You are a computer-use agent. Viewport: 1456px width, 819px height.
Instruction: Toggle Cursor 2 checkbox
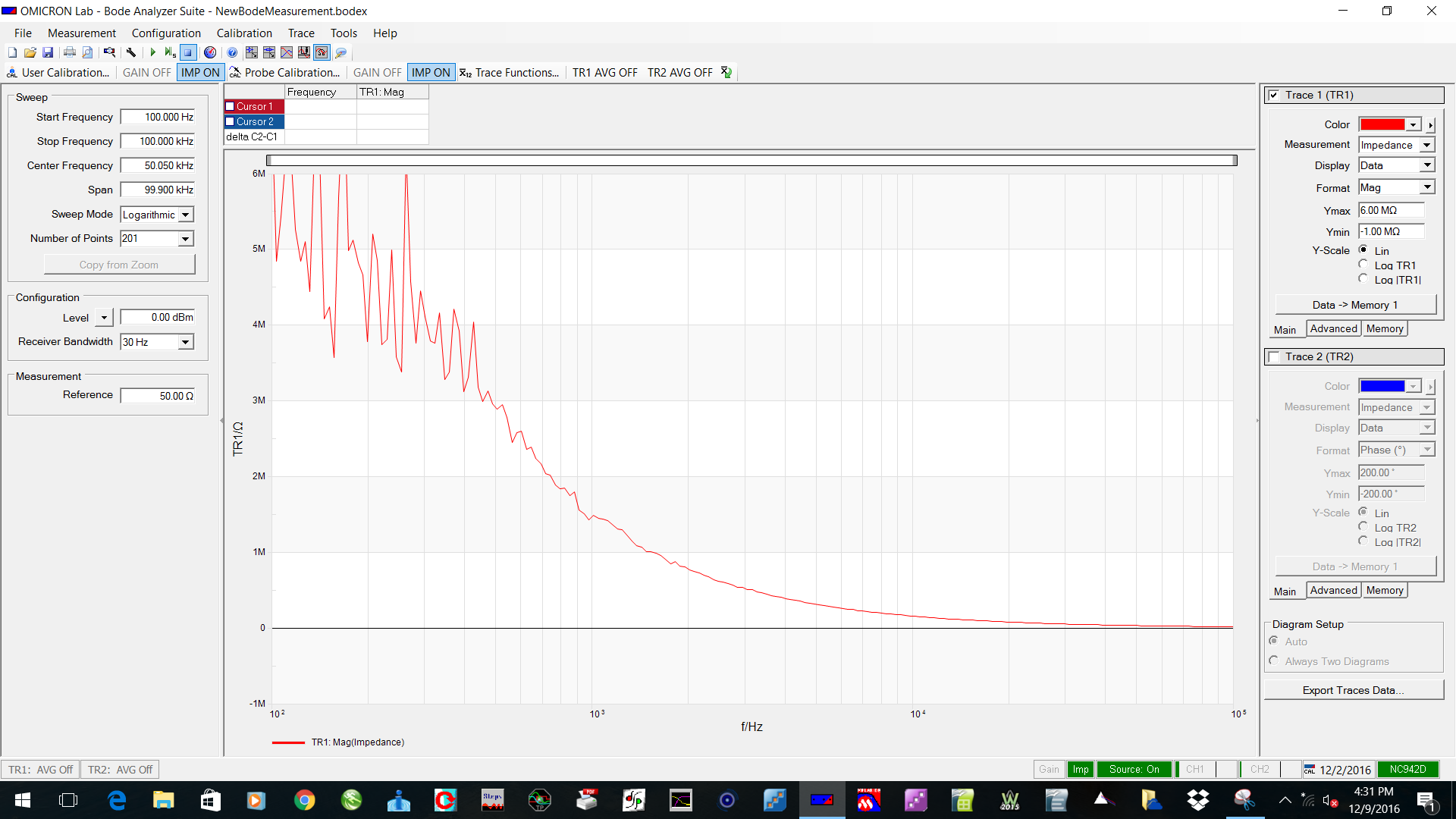click(230, 121)
